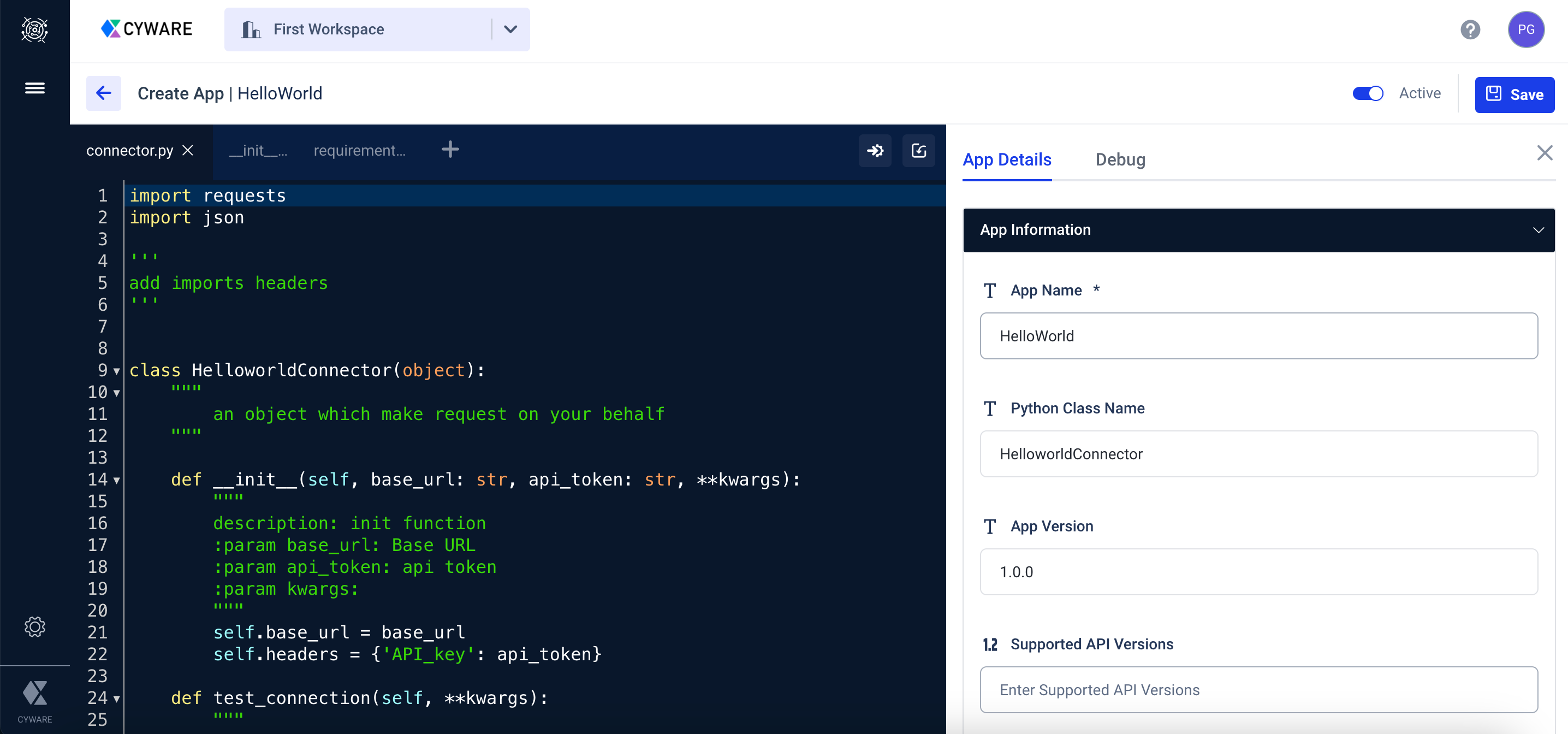Toggle the Active switch off
This screenshot has height=734, width=1568.
[1368, 93]
